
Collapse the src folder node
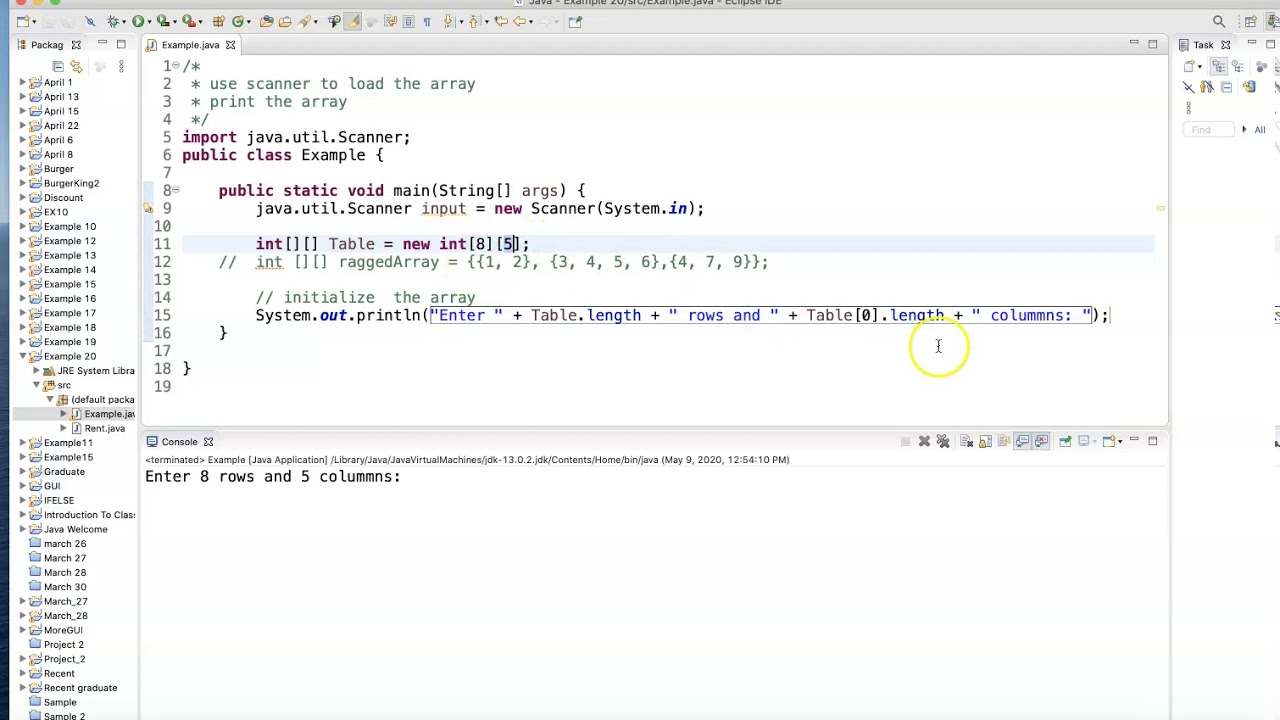37,385
